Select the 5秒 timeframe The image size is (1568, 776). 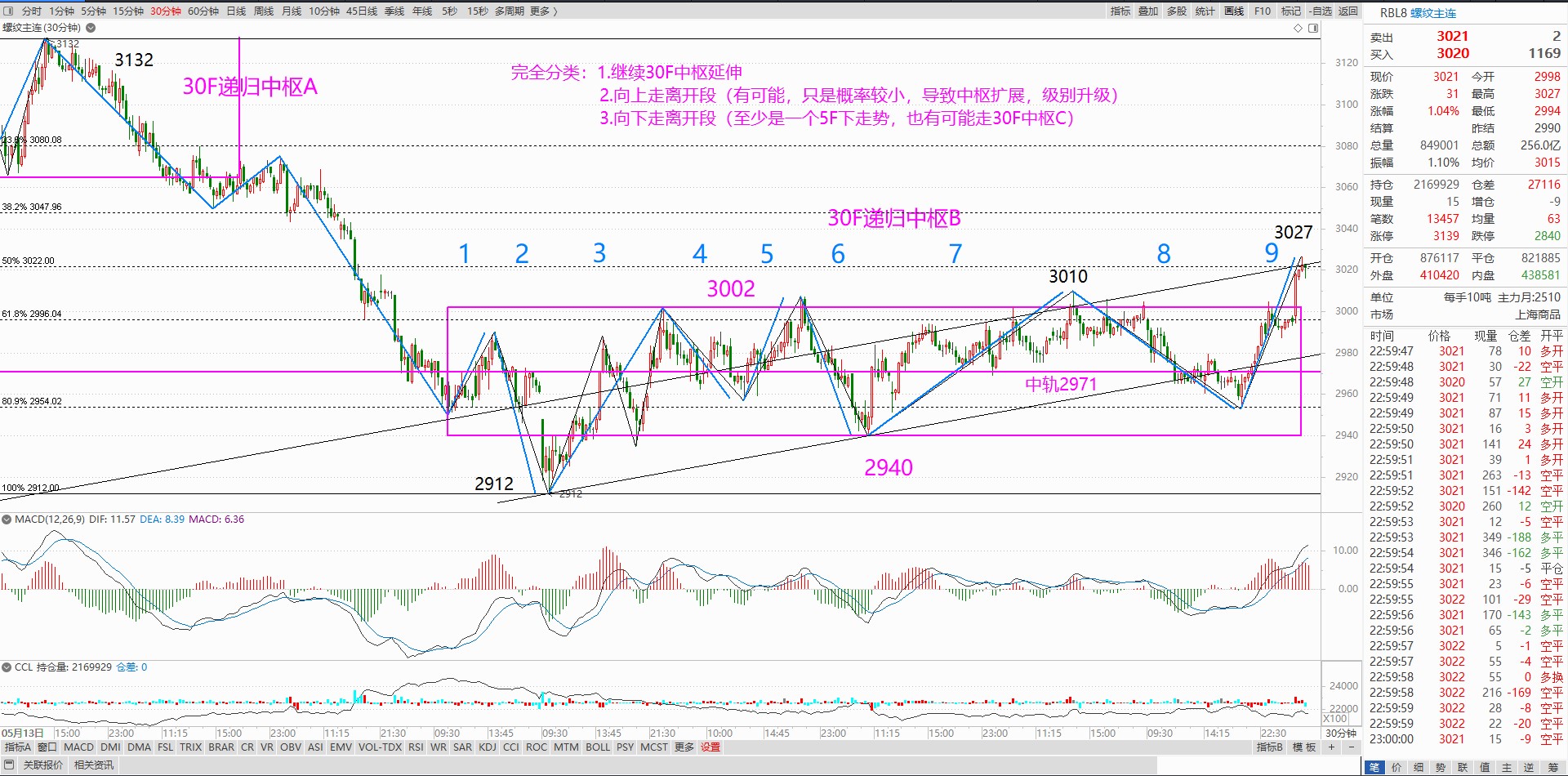click(x=449, y=11)
